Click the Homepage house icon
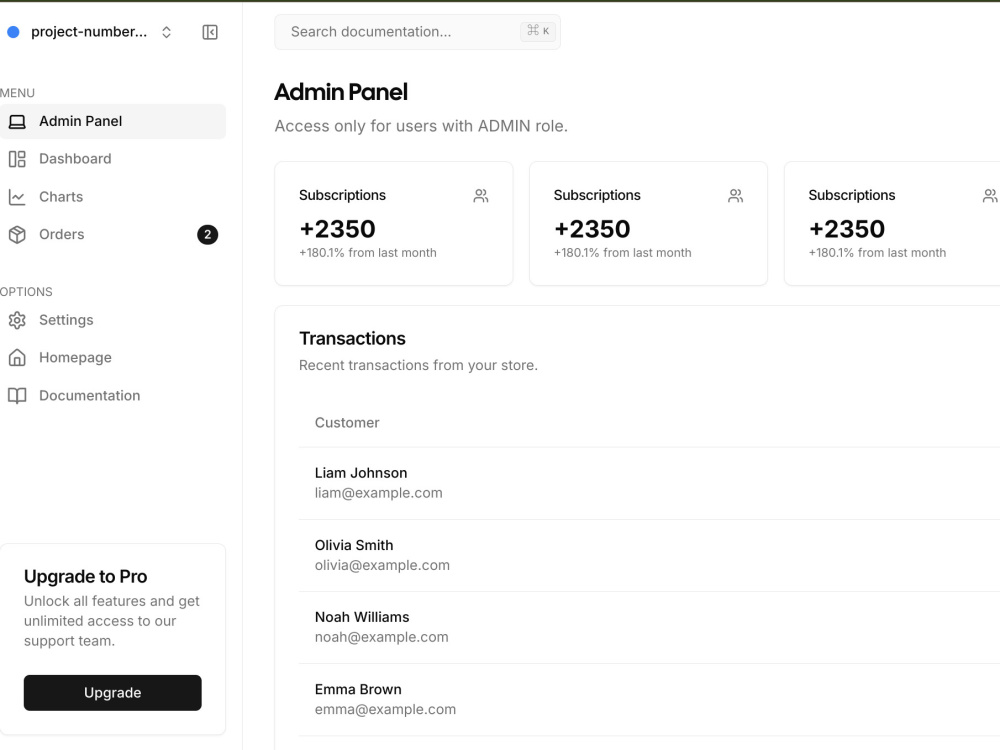The image size is (1000, 750). (x=16, y=357)
